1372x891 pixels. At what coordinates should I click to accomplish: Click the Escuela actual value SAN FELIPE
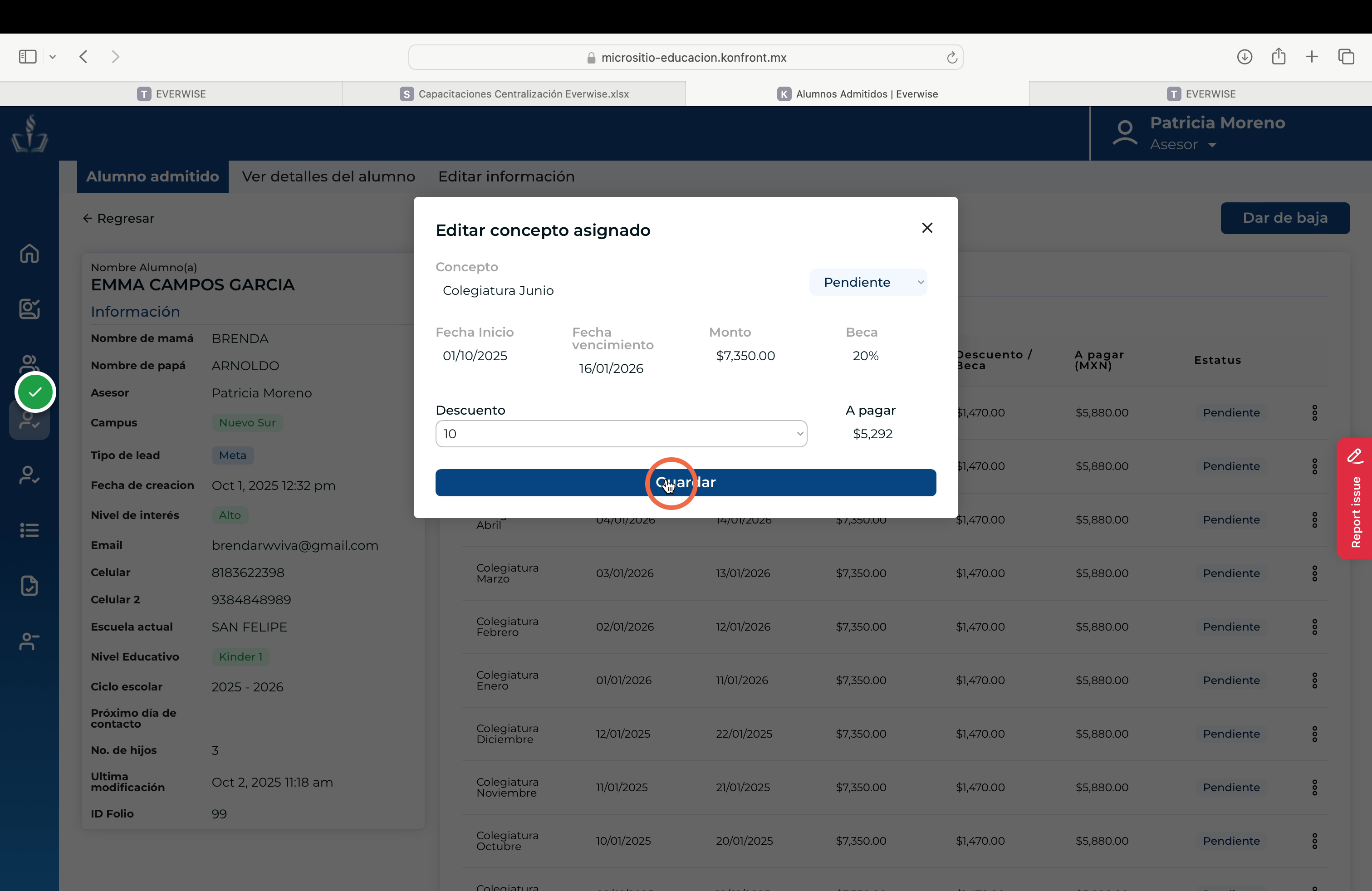250,627
